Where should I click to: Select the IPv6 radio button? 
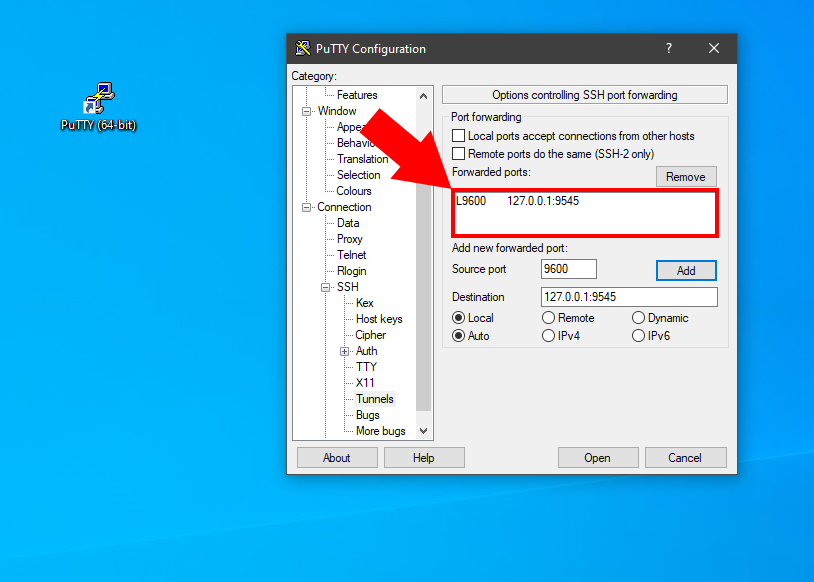[x=638, y=336]
